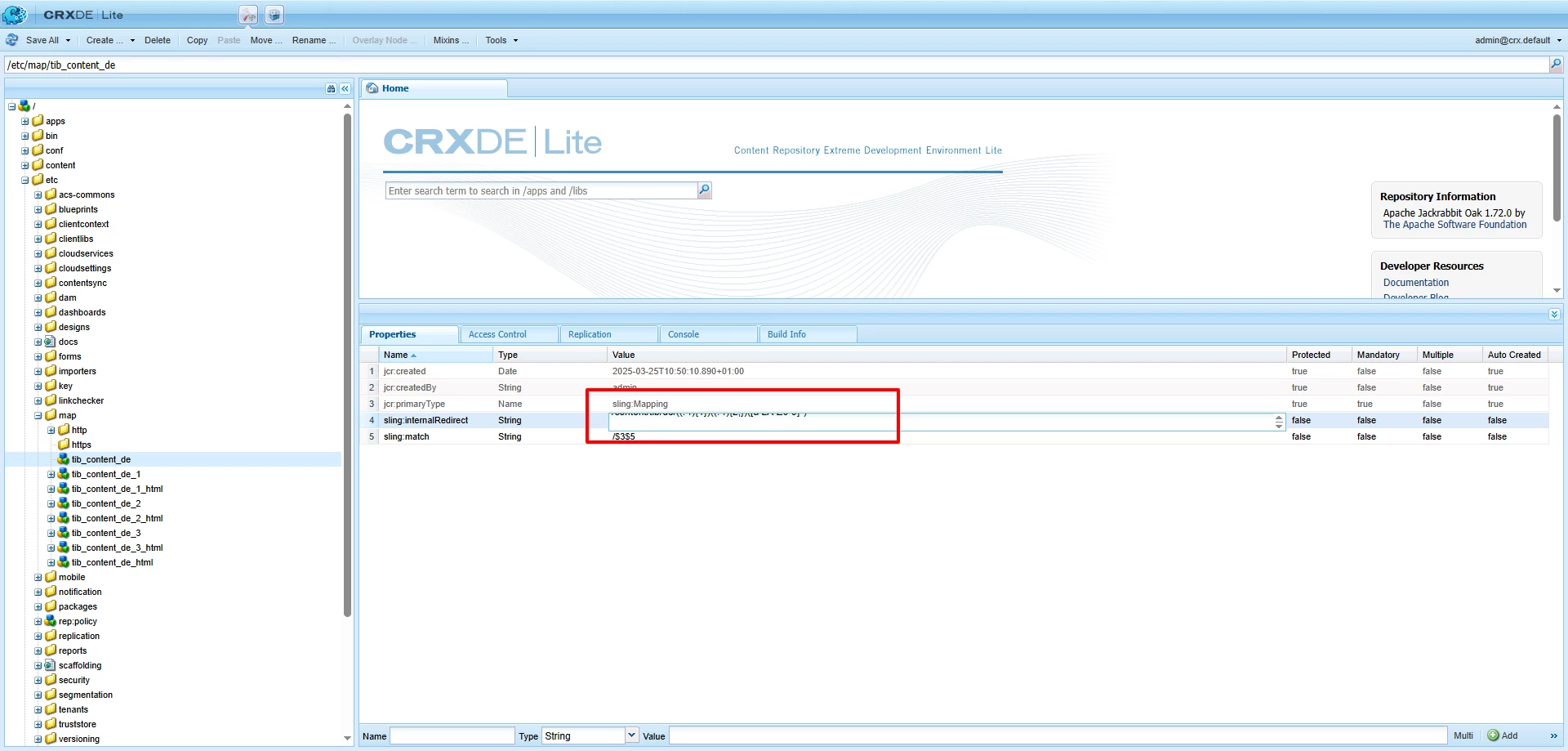This screenshot has height=751, width=1568.
Task: Click the https folder icon
Action: pyautogui.click(x=64, y=445)
